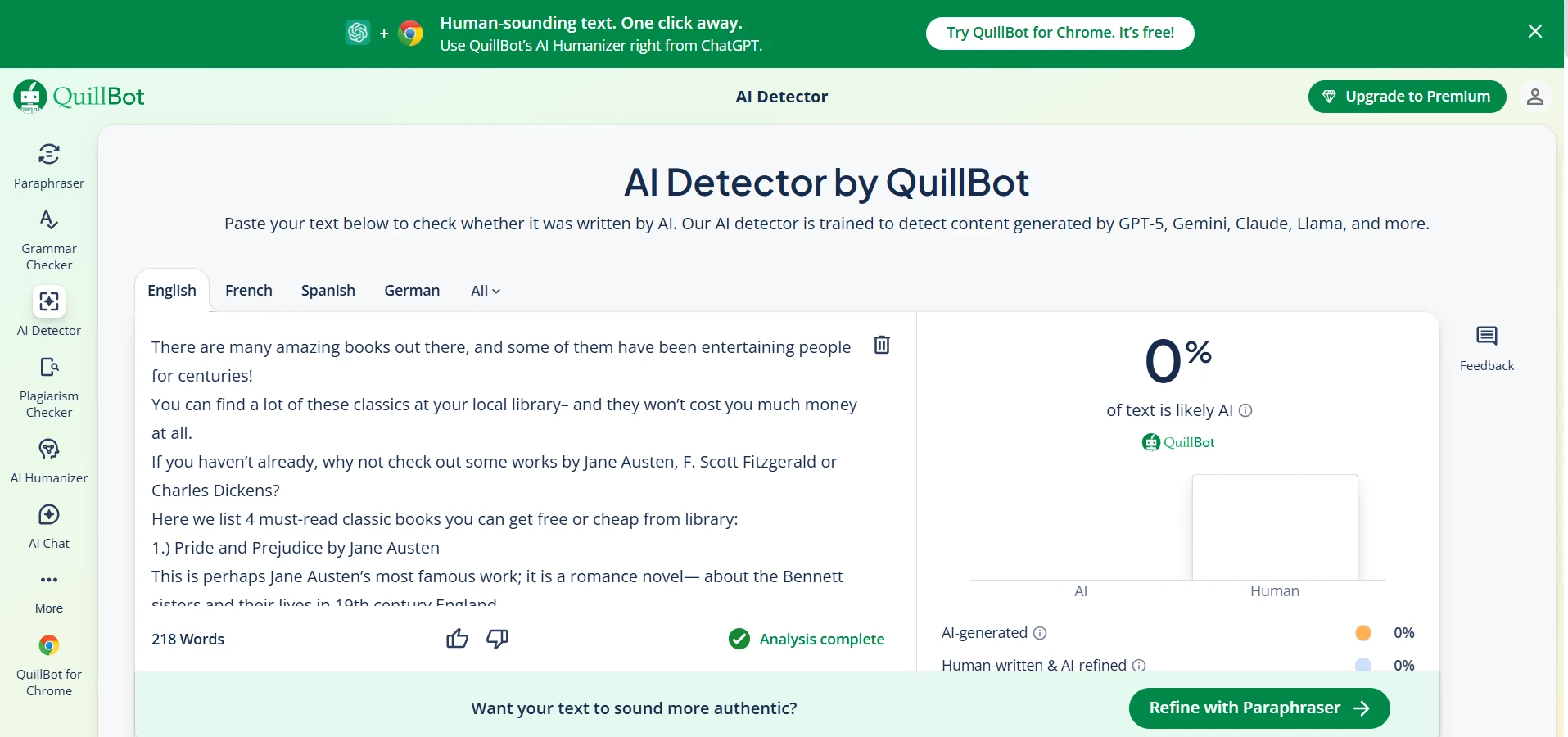Select the AI Detector tool

pyautogui.click(x=48, y=311)
